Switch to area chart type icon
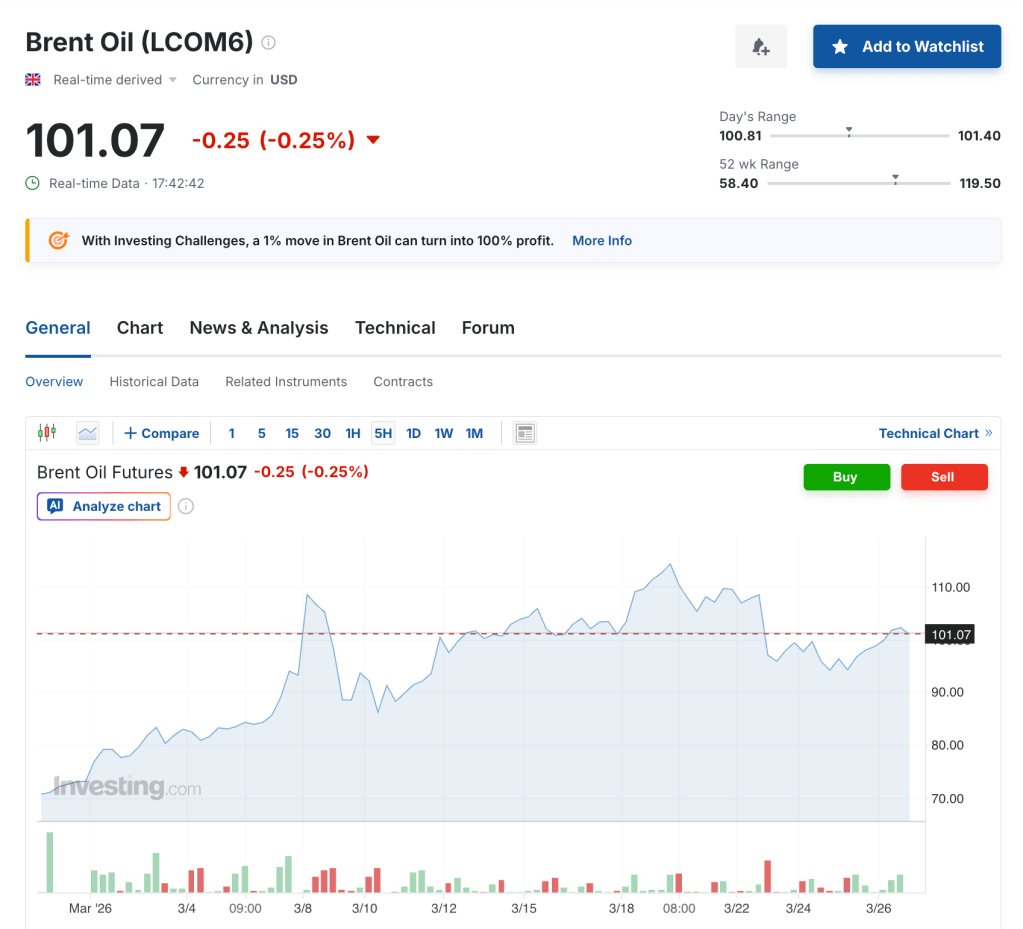 [x=88, y=433]
